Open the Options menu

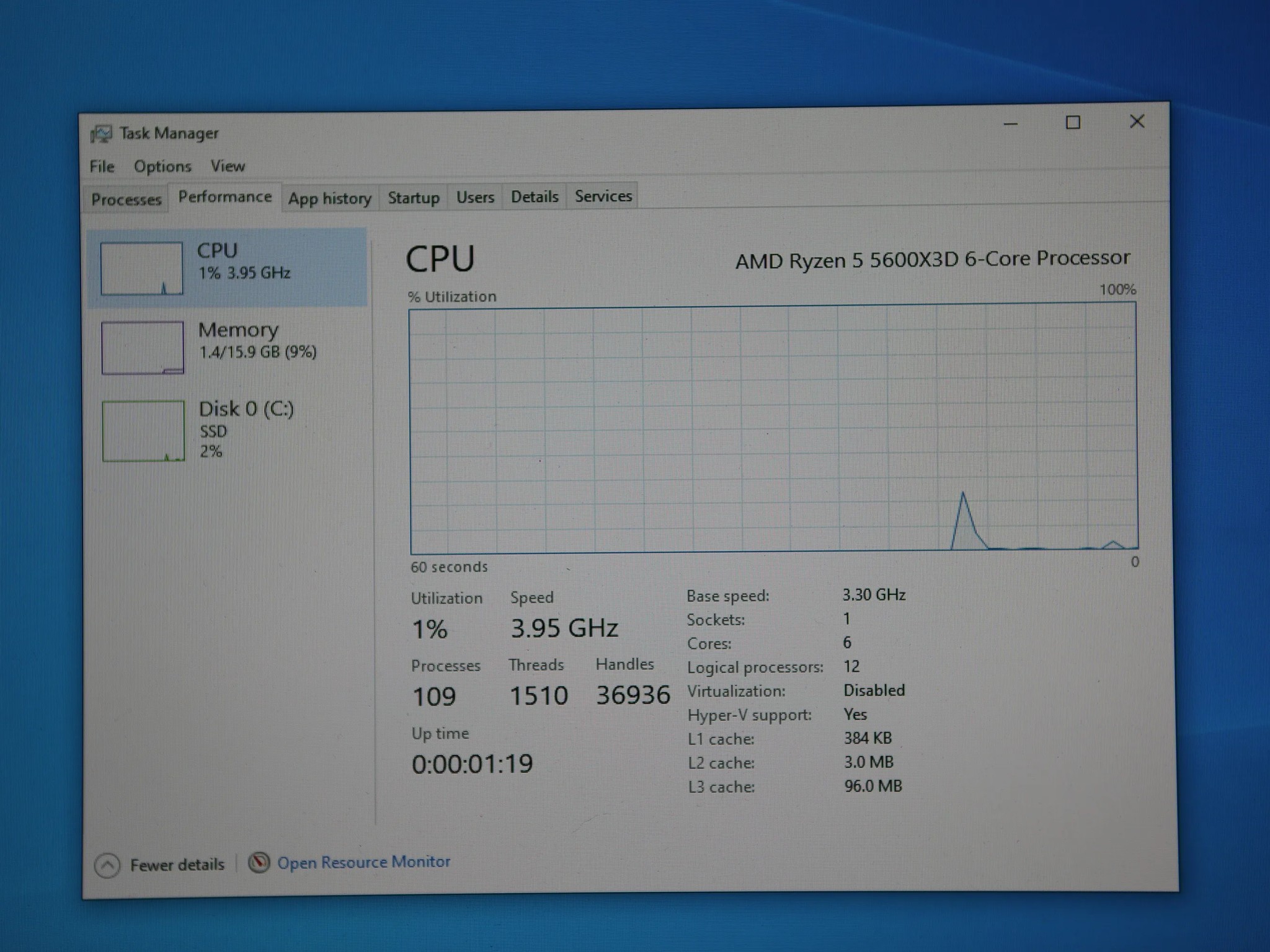[x=162, y=167]
